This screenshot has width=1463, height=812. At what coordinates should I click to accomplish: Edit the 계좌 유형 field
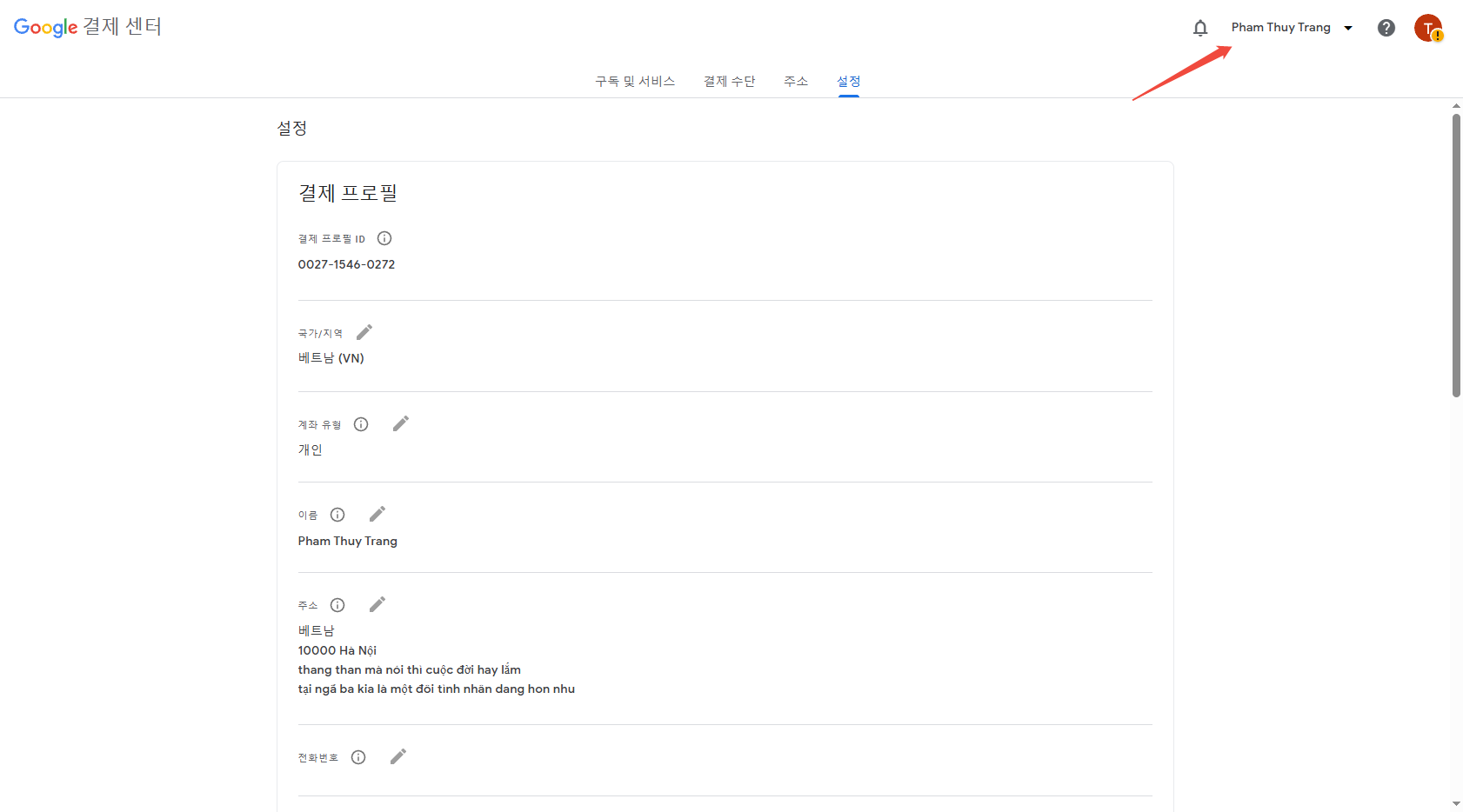tap(401, 423)
